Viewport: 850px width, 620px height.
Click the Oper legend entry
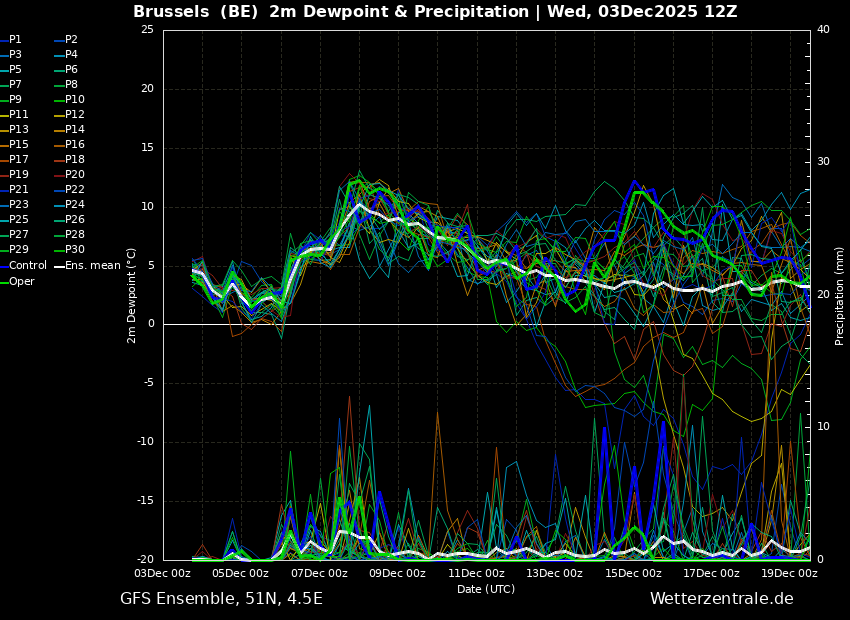click(x=22, y=282)
